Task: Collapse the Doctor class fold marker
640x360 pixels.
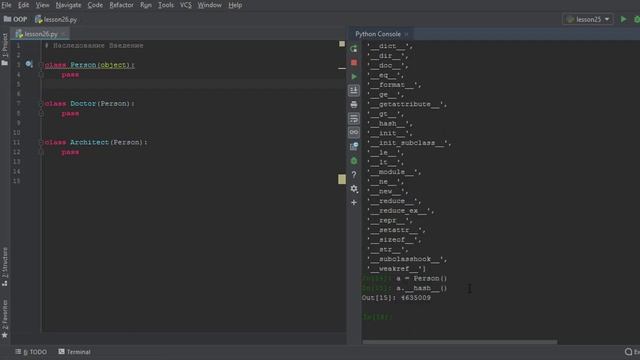Action: pyautogui.click(x=41, y=104)
